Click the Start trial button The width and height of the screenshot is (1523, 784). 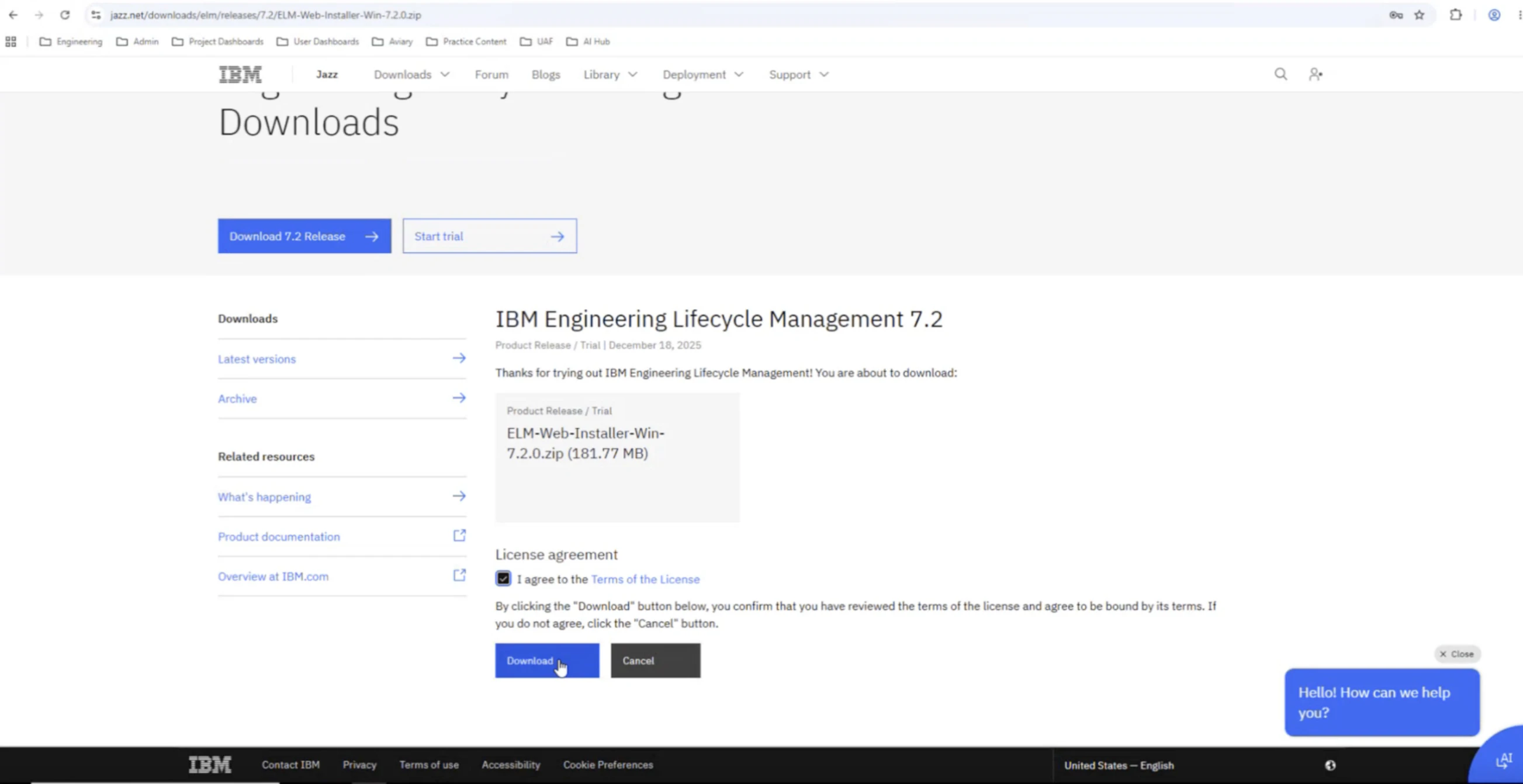pyautogui.click(x=490, y=237)
